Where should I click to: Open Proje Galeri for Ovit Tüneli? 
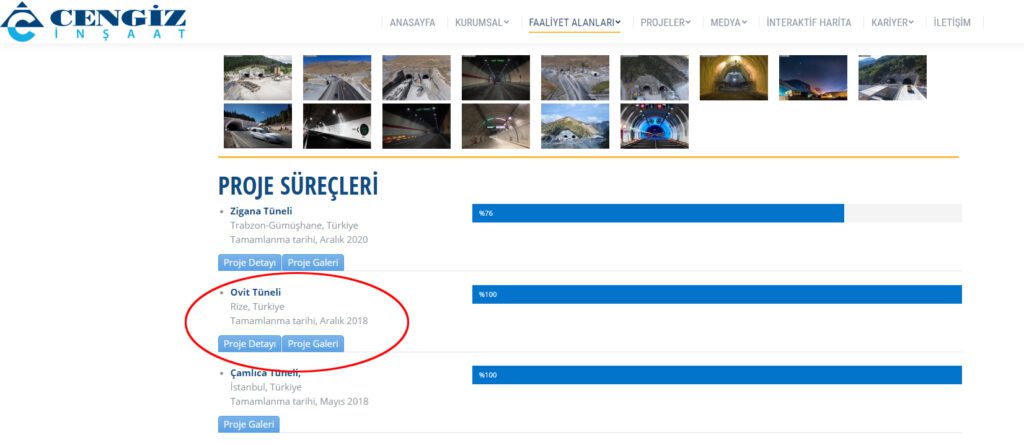[x=313, y=344]
